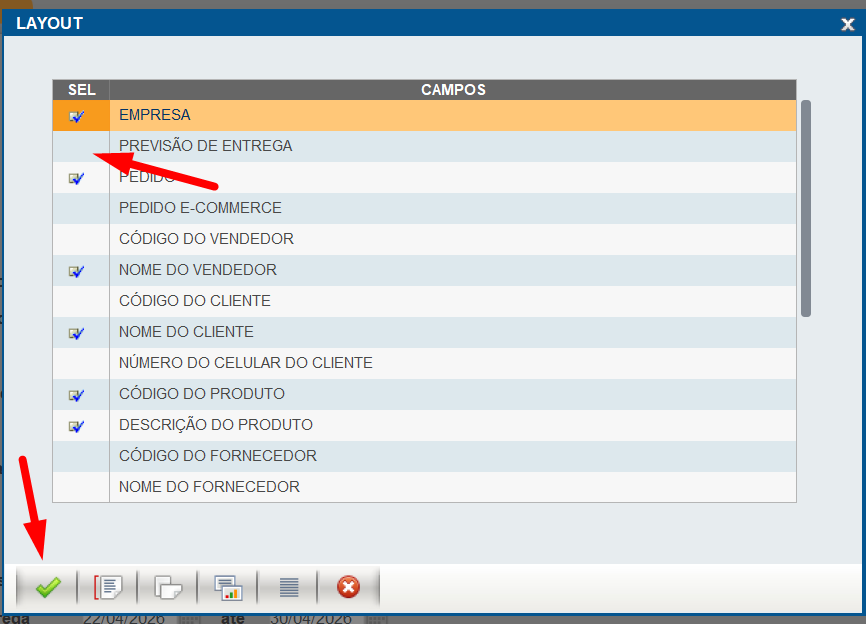Uncheck the DESCRIÇÃO DO PRODUTO checkbox

(76, 426)
